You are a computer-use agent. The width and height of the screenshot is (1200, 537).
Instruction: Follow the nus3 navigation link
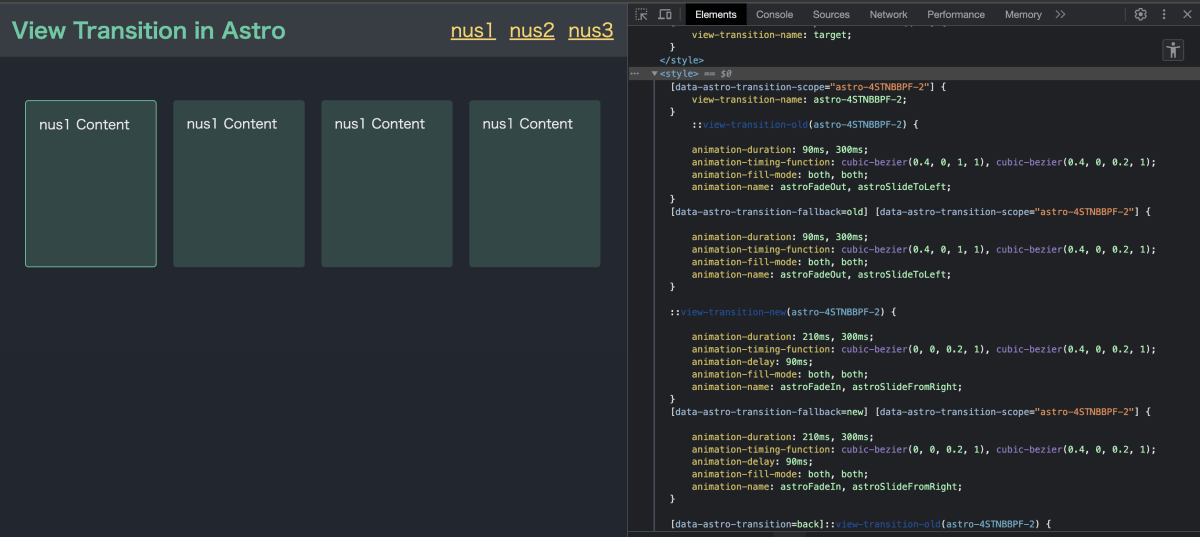tap(591, 31)
